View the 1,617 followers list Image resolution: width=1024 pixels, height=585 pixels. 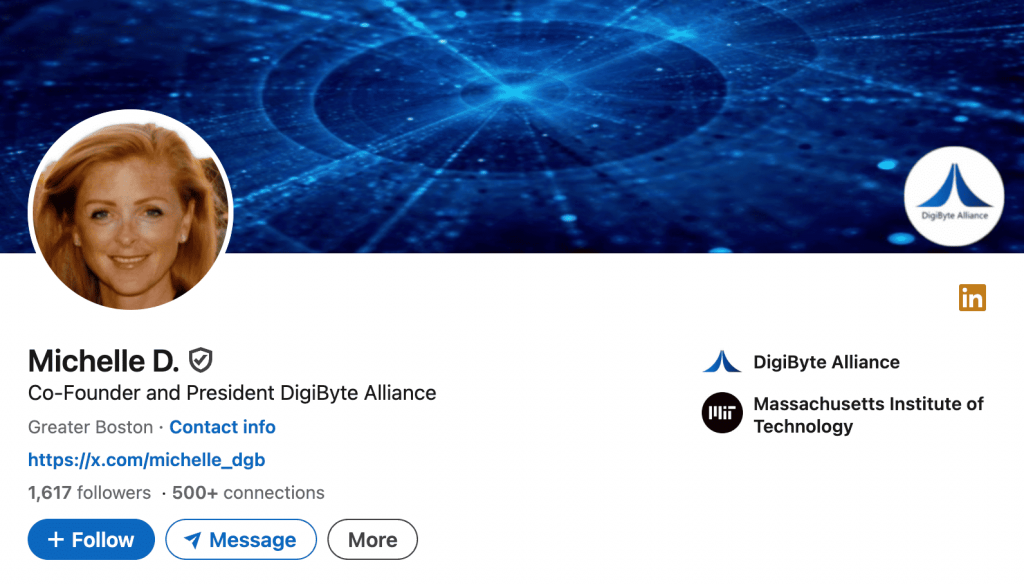click(x=89, y=492)
